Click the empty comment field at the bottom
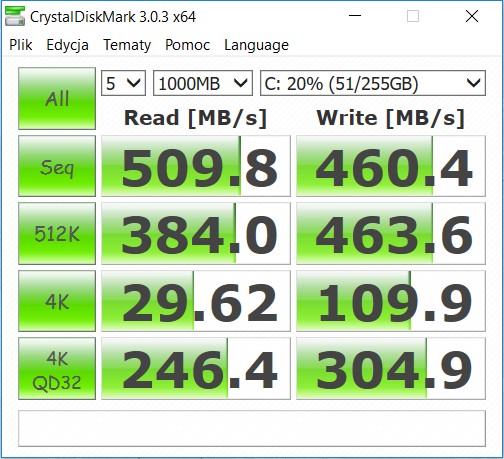Screen dimensions: 504x459 tap(252, 428)
